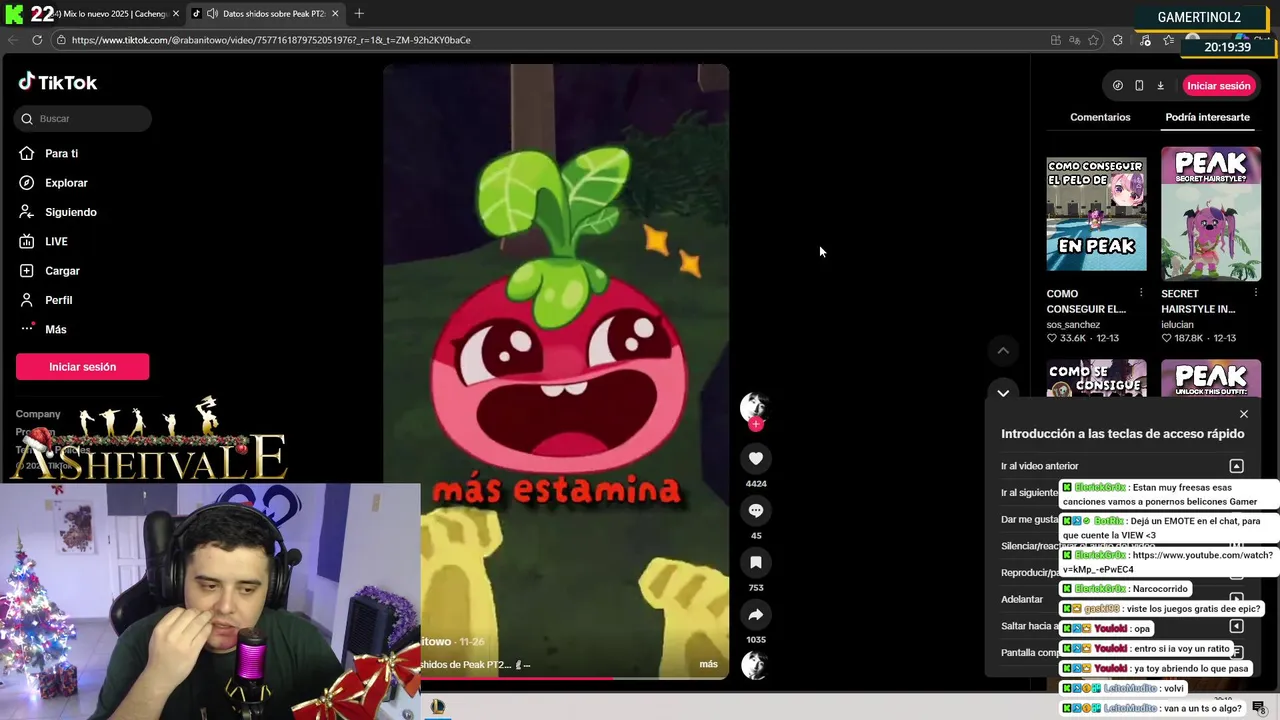
Task: Click top-right Iniciar sesión button
Action: (x=1218, y=86)
